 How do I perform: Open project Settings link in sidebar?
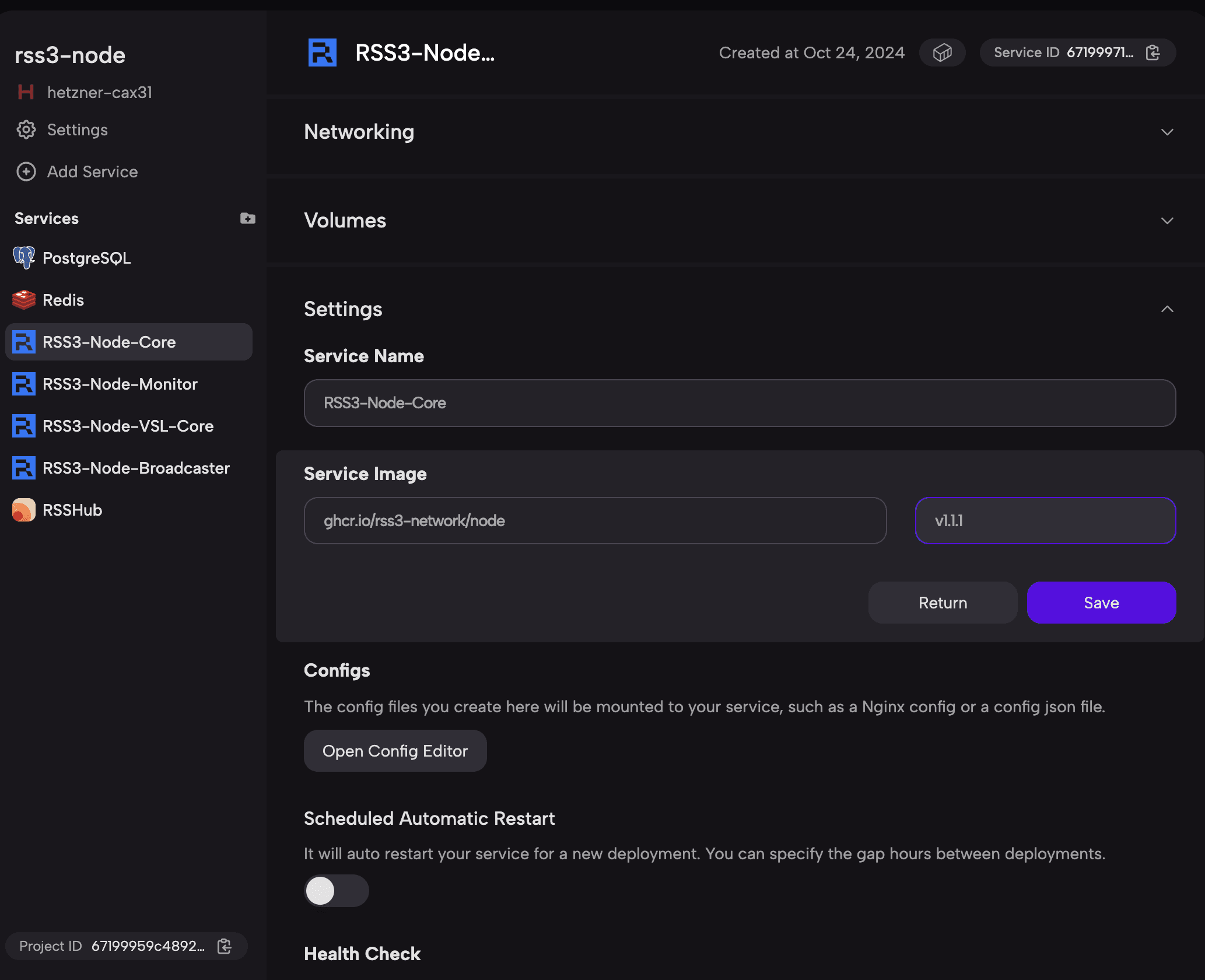click(x=78, y=129)
